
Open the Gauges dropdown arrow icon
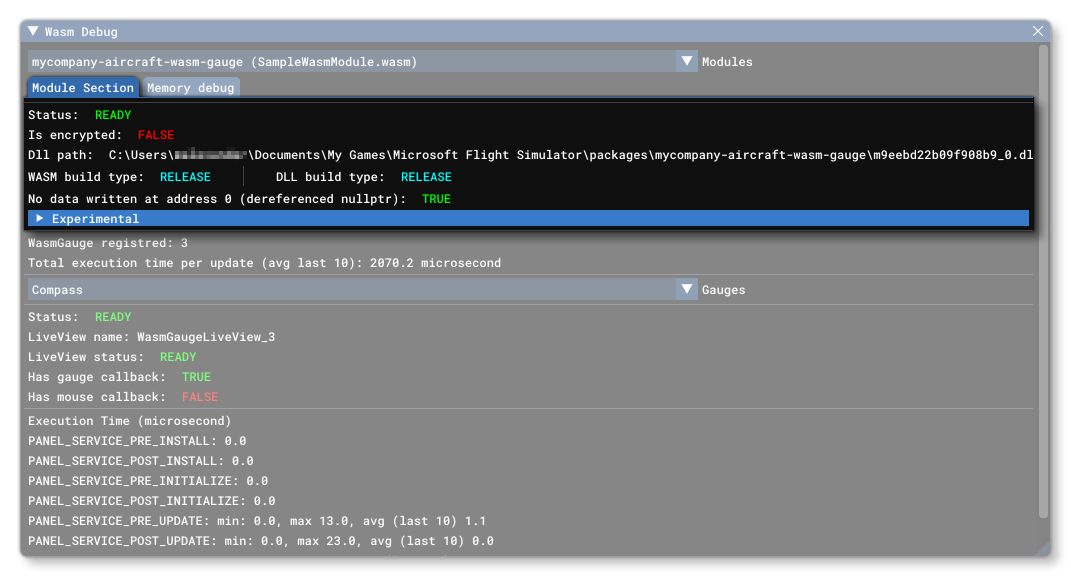coord(687,289)
